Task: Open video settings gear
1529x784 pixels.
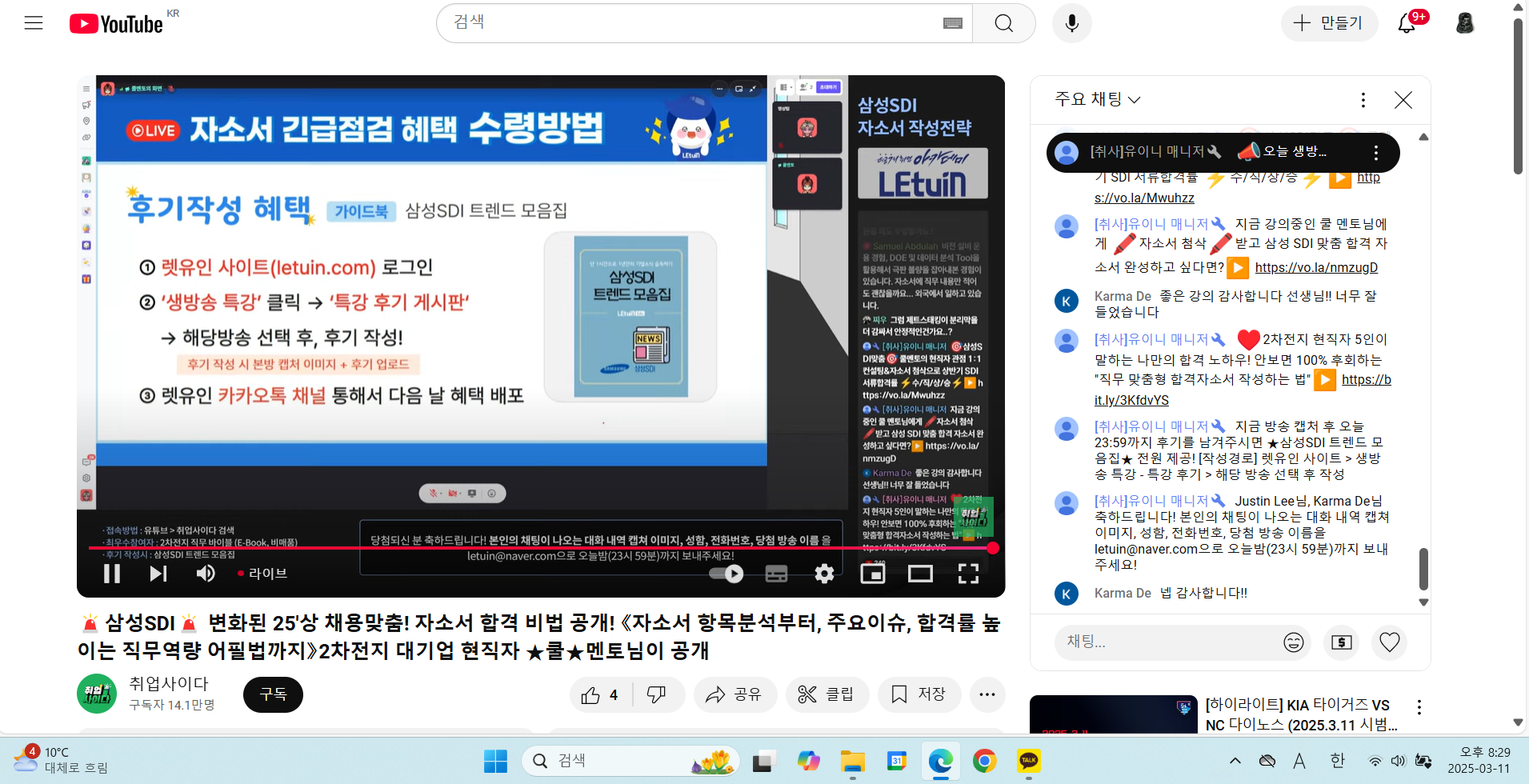Action: click(824, 574)
